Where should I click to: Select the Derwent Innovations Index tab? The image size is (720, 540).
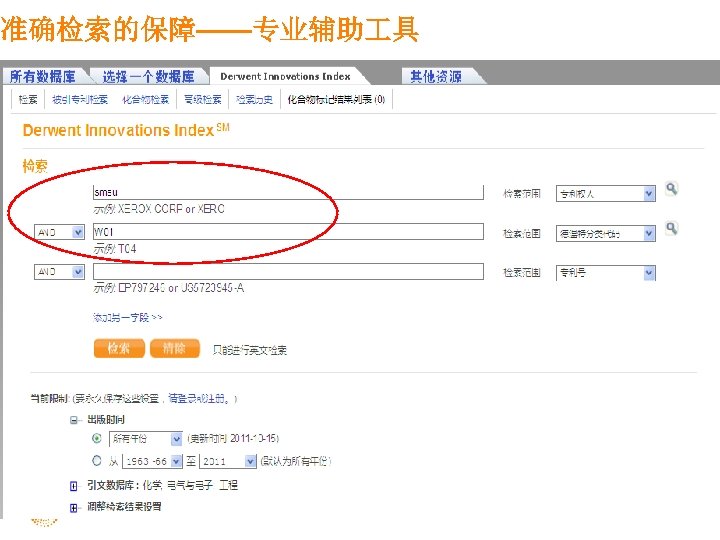(x=286, y=77)
